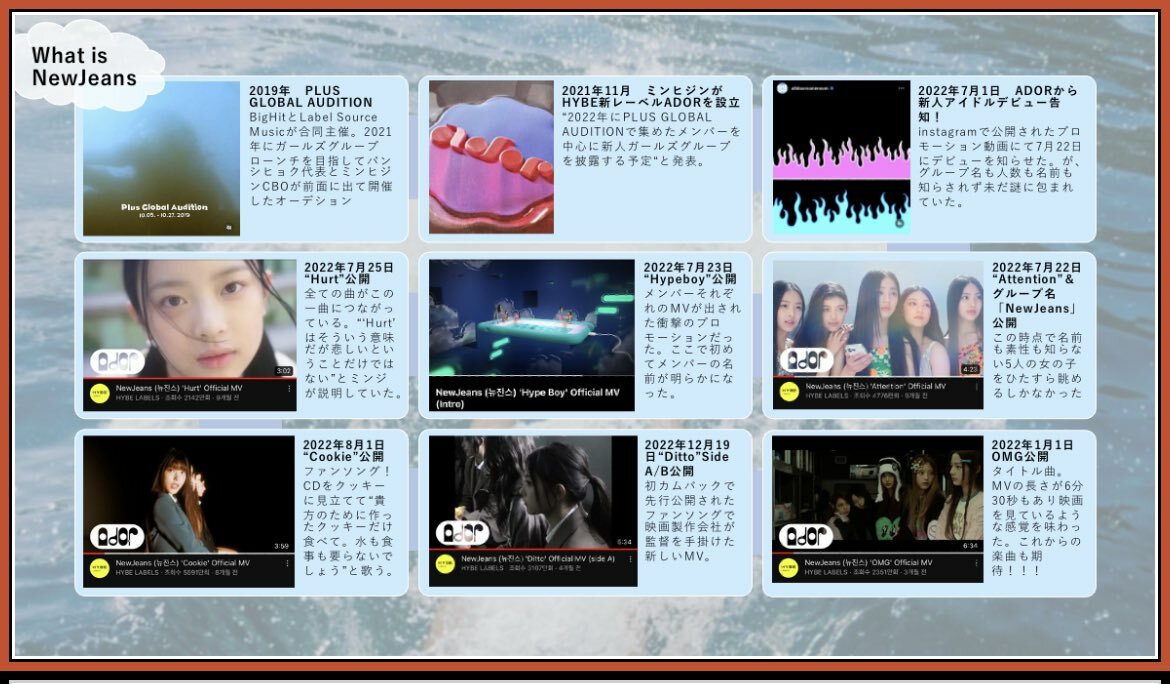
Task: Click the paragraph starting 'BigHitとLabel Source Music'
Action: (x=321, y=159)
